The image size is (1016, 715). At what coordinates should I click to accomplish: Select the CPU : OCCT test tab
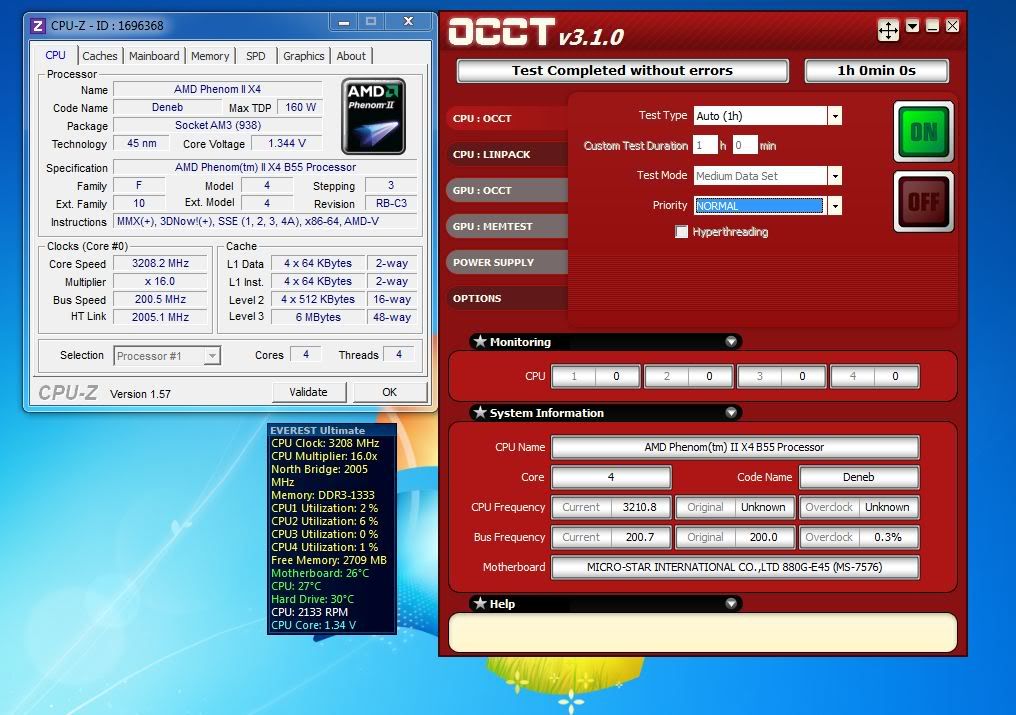pyautogui.click(x=507, y=119)
